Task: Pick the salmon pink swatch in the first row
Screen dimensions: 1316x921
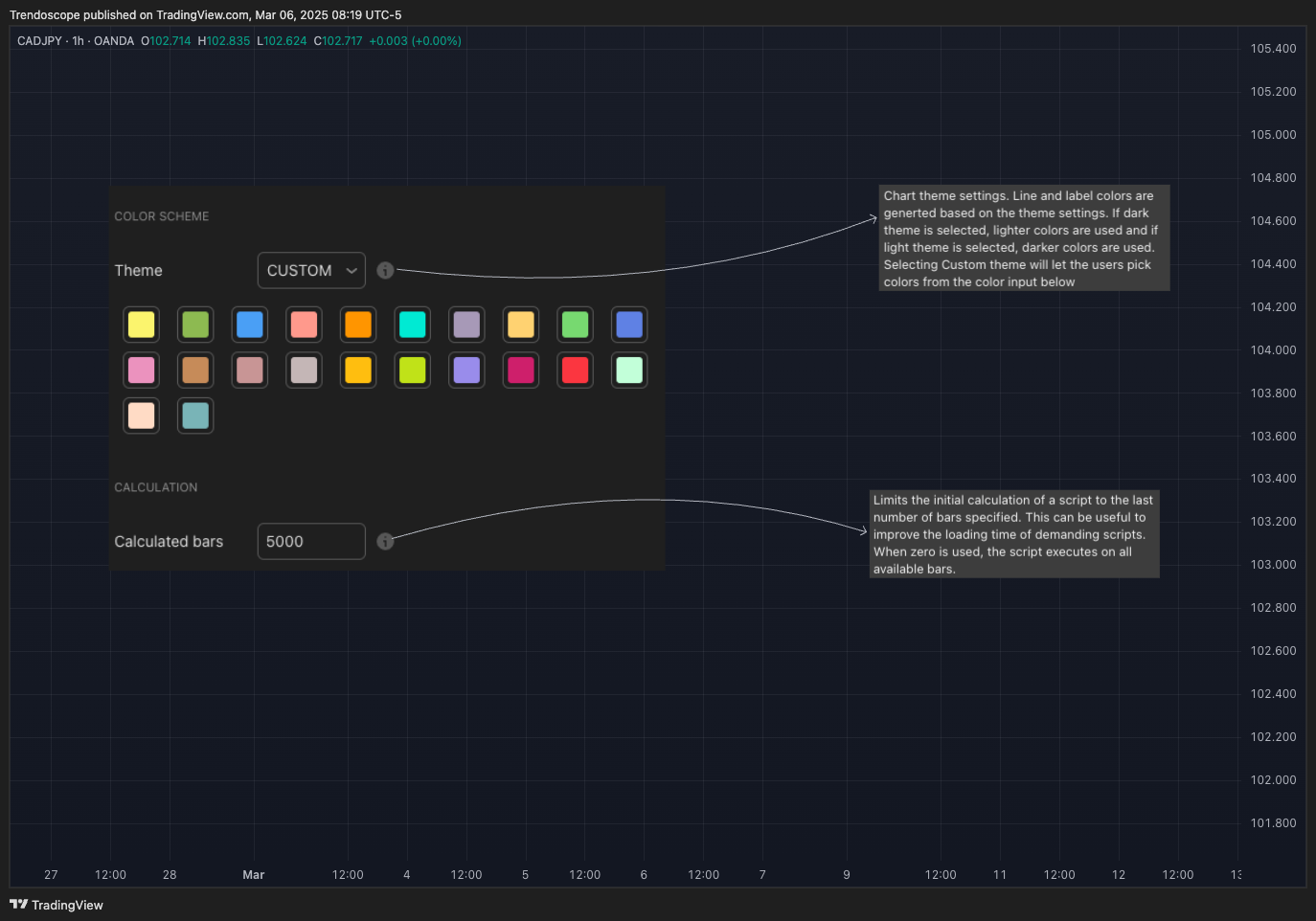Action: pos(305,325)
